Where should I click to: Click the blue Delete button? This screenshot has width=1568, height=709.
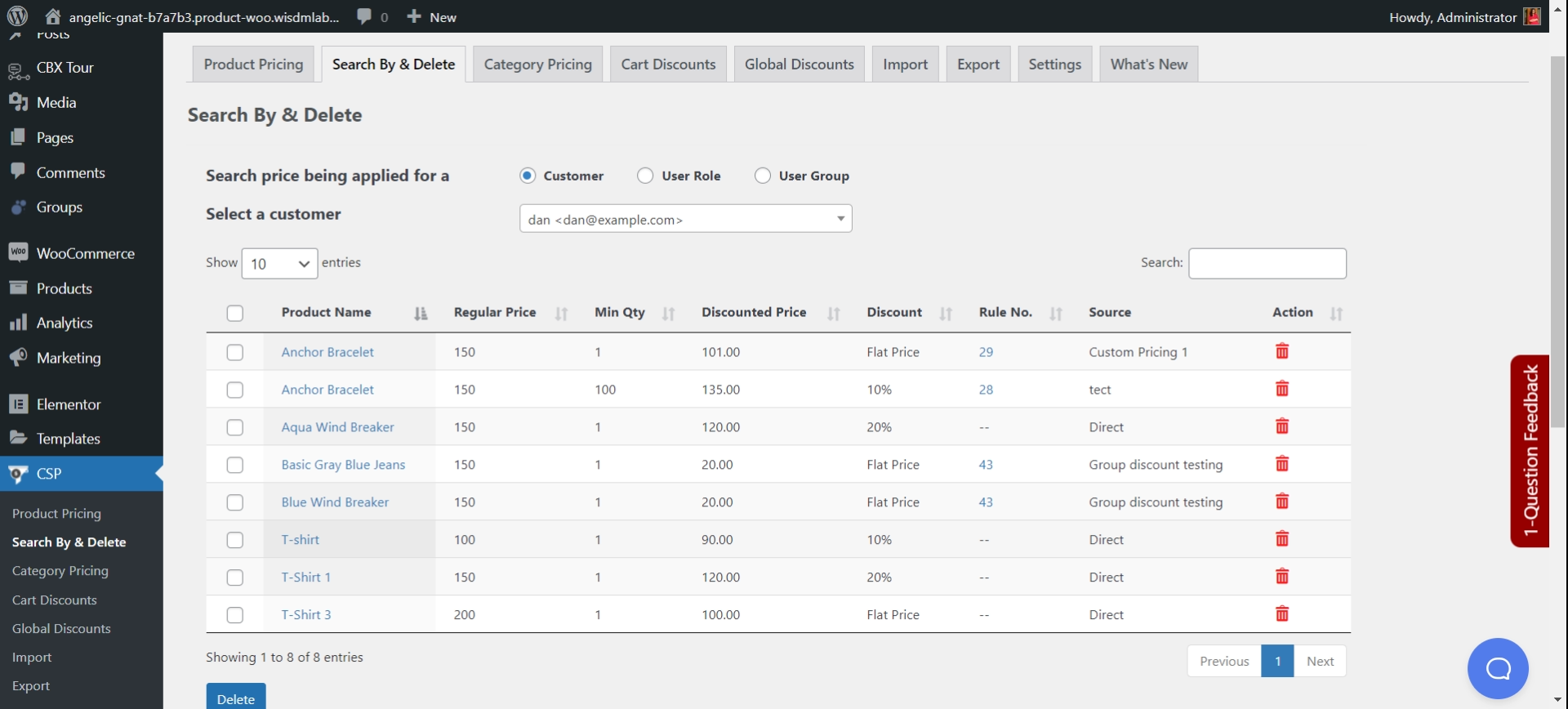coord(236,698)
